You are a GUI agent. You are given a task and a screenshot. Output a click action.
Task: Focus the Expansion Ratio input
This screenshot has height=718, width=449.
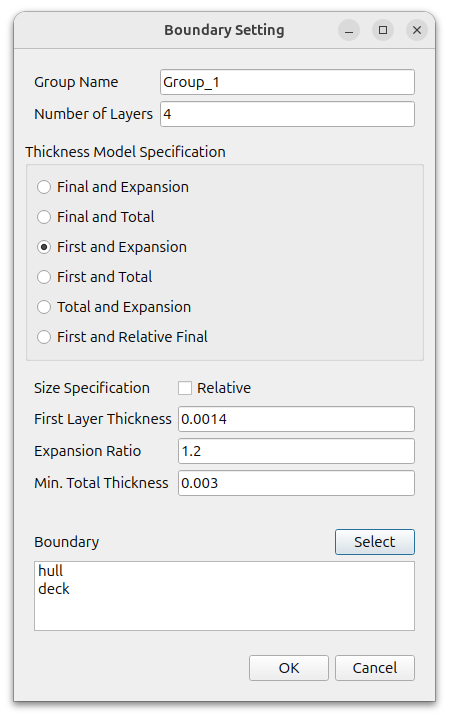point(296,451)
